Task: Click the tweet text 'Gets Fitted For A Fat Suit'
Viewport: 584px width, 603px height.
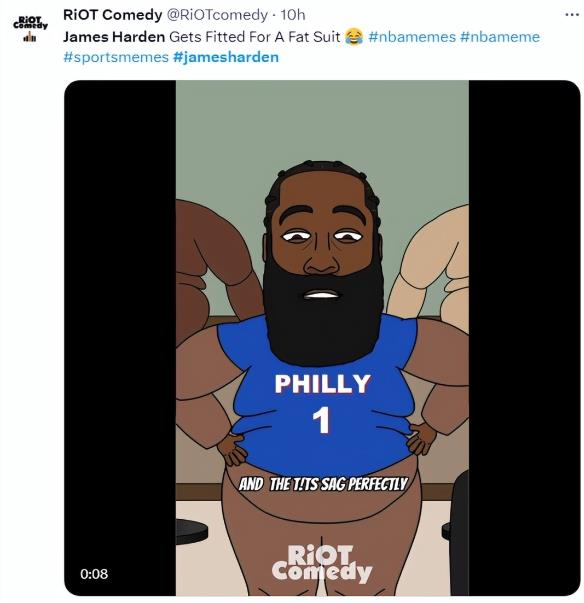Action: click(255, 37)
